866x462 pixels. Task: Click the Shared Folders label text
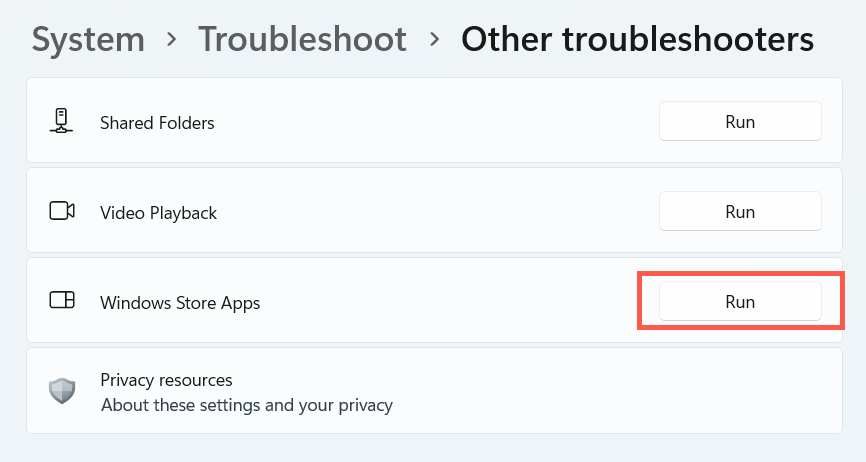coord(157,123)
